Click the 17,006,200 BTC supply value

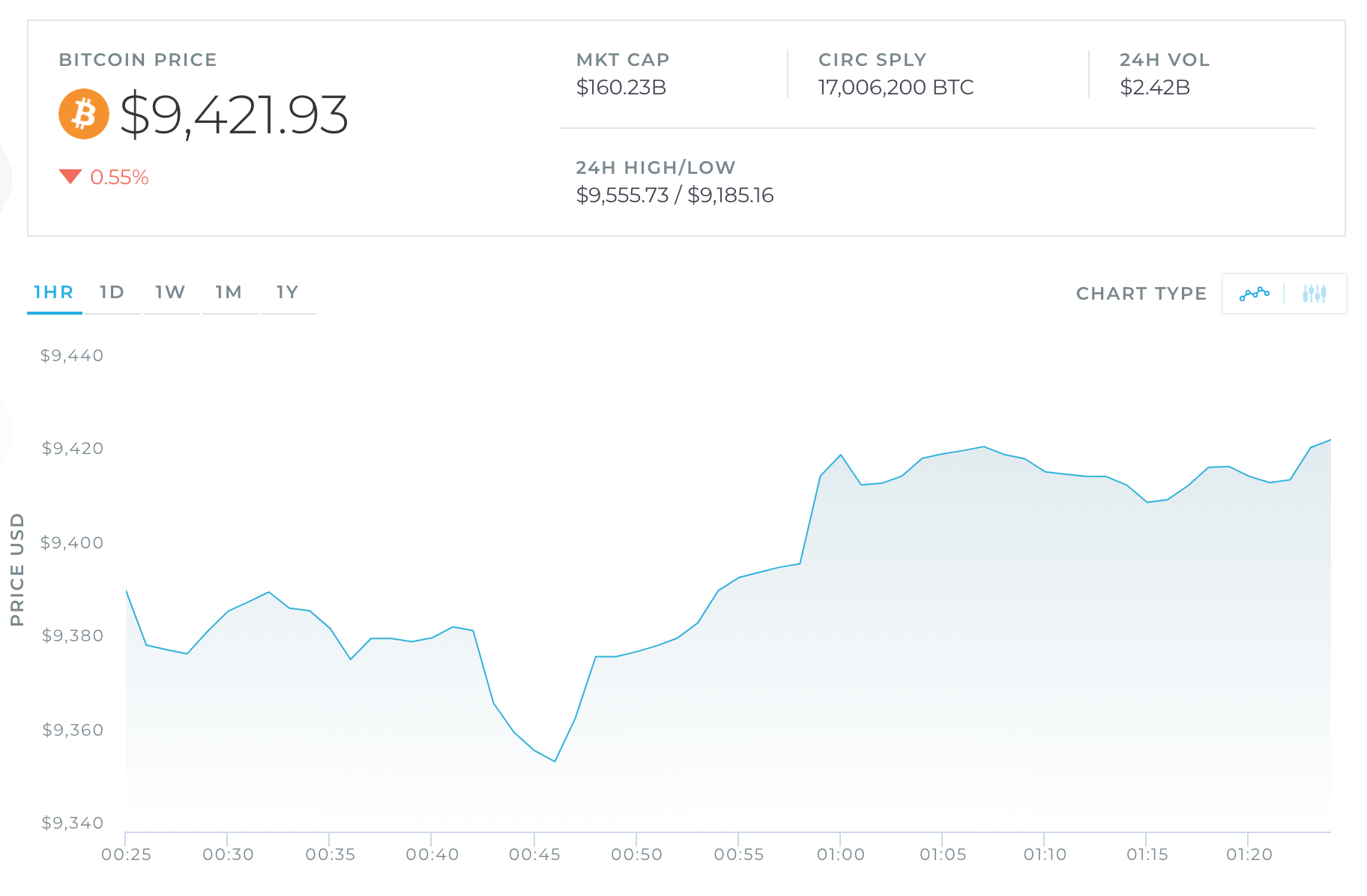[x=896, y=88]
